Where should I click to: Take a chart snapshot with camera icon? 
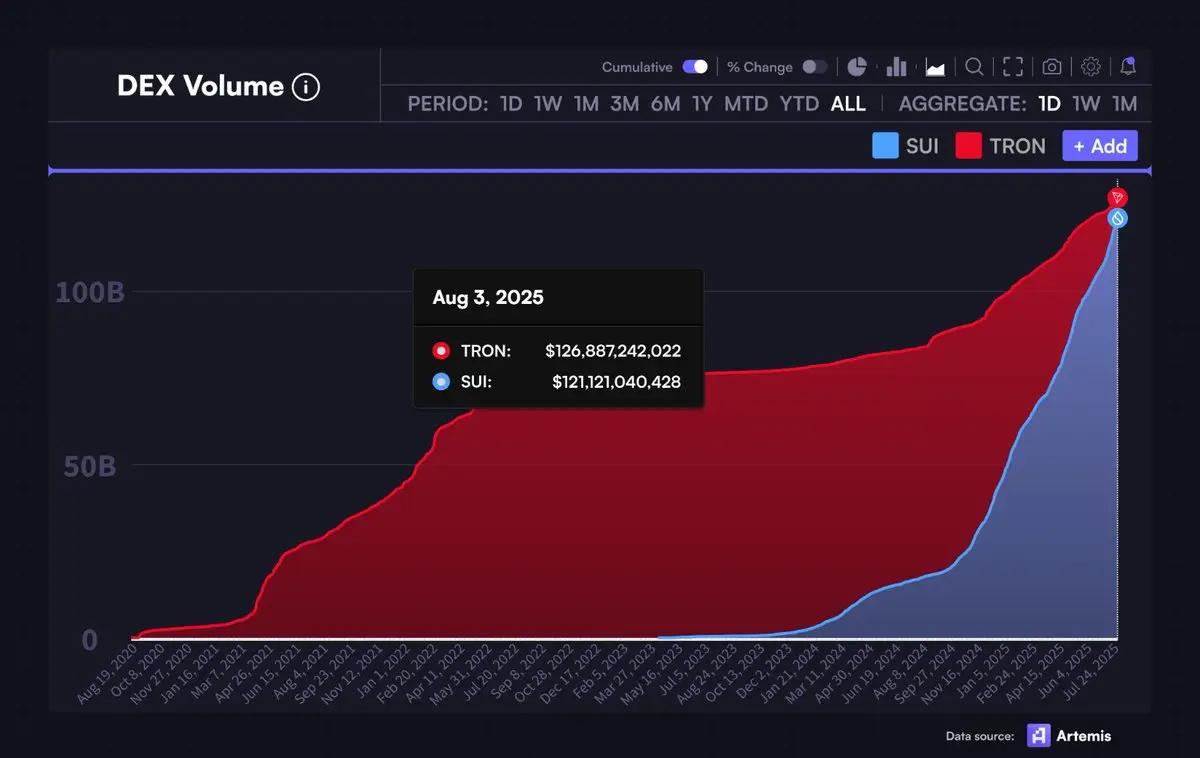[x=1052, y=67]
